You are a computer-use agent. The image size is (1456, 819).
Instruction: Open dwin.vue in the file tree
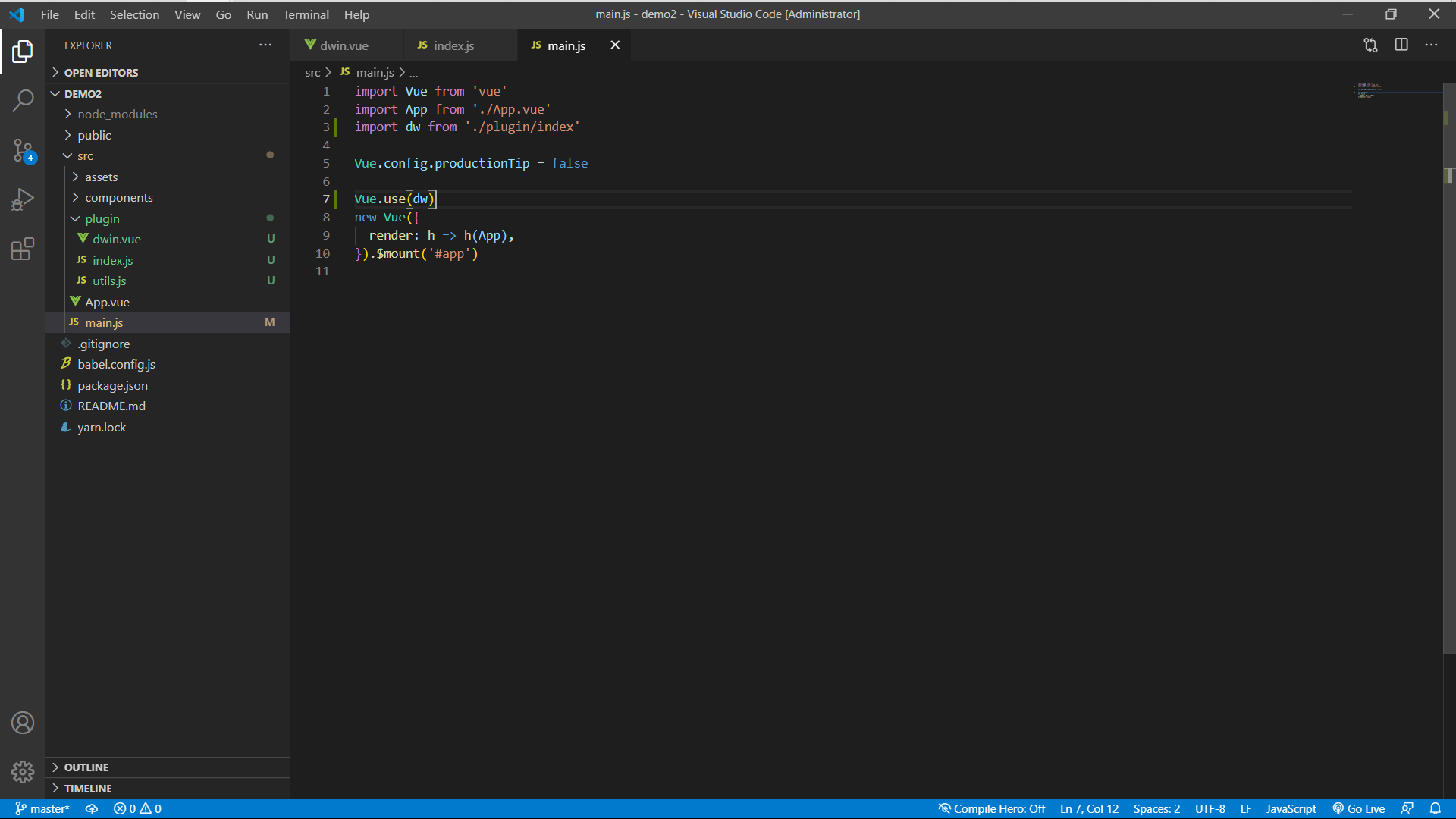168,239
